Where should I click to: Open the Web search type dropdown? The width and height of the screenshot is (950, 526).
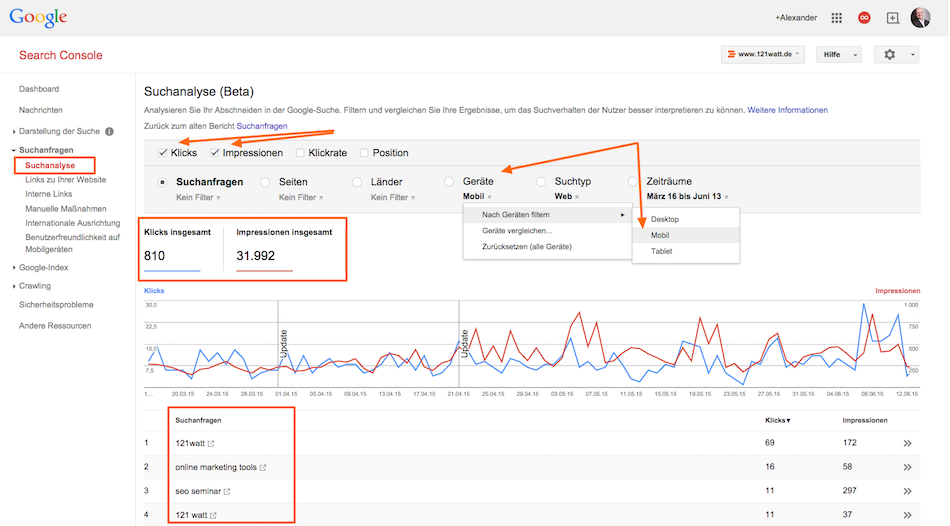click(567, 196)
